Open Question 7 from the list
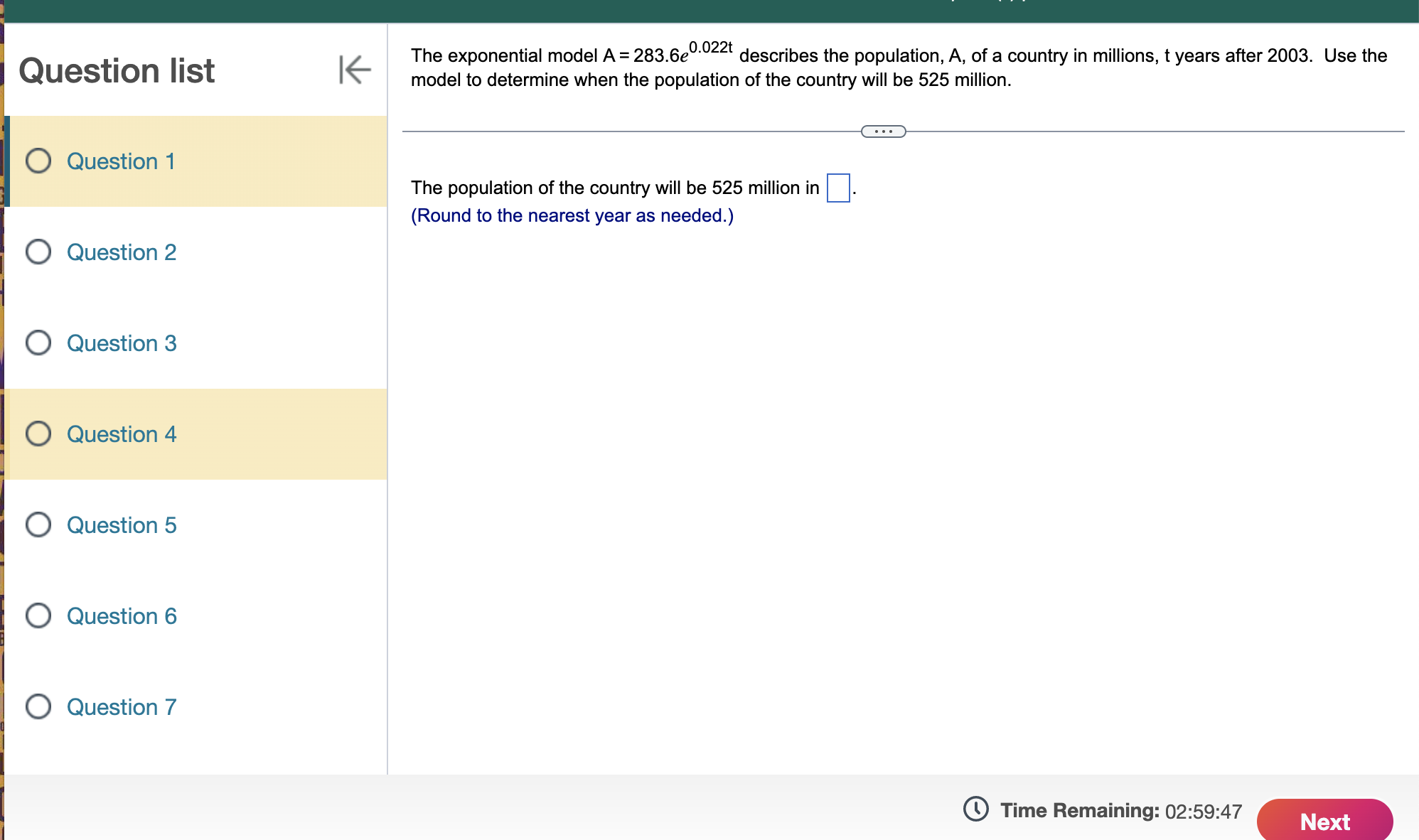Image resolution: width=1419 pixels, height=840 pixels. click(121, 707)
